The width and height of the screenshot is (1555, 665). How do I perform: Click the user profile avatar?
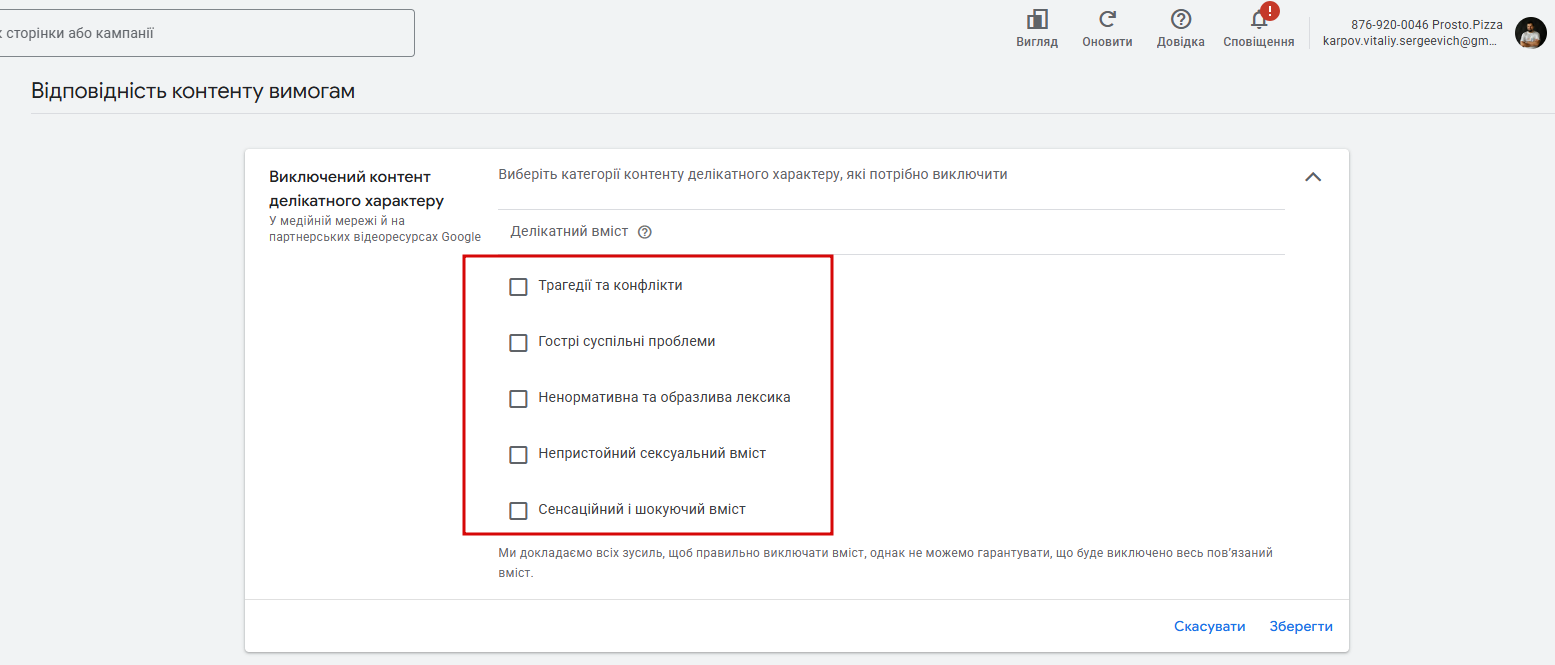click(x=1530, y=33)
